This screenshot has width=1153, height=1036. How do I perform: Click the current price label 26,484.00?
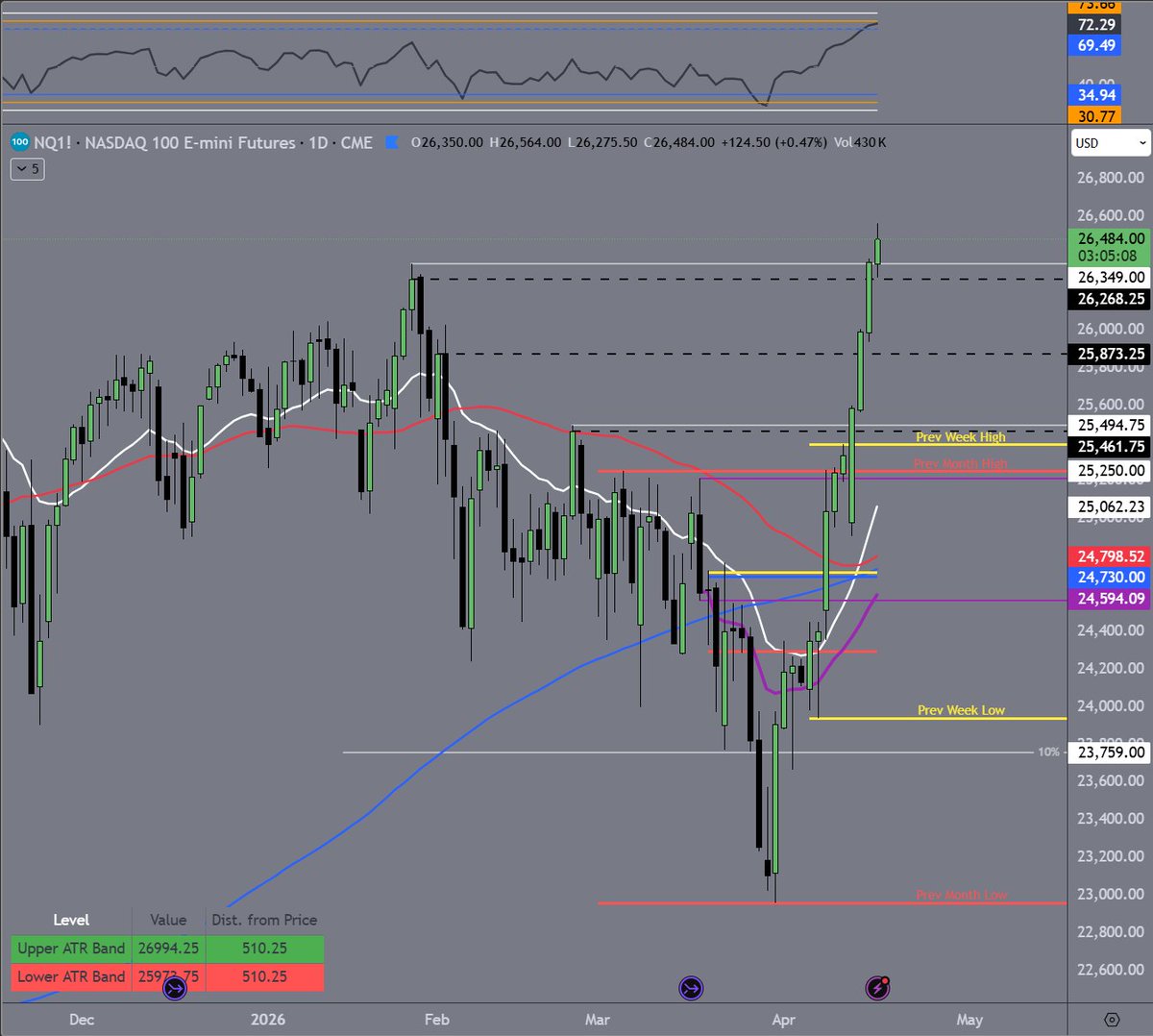click(1111, 238)
